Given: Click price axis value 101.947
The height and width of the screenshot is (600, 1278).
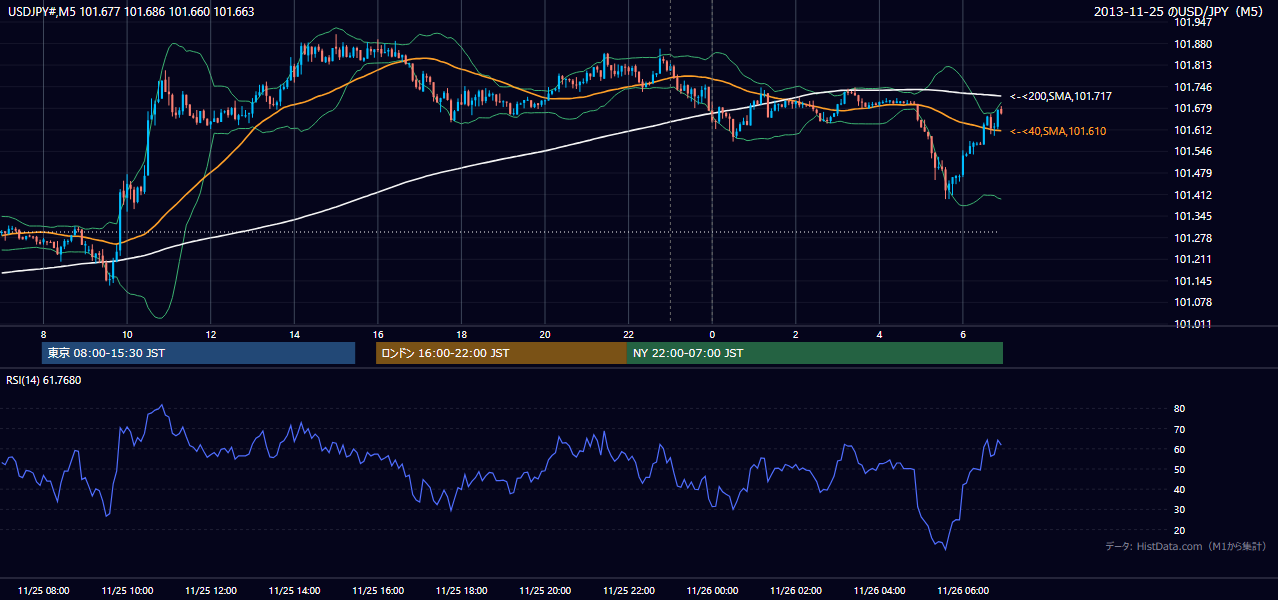Looking at the screenshot, I should [x=1194, y=22].
